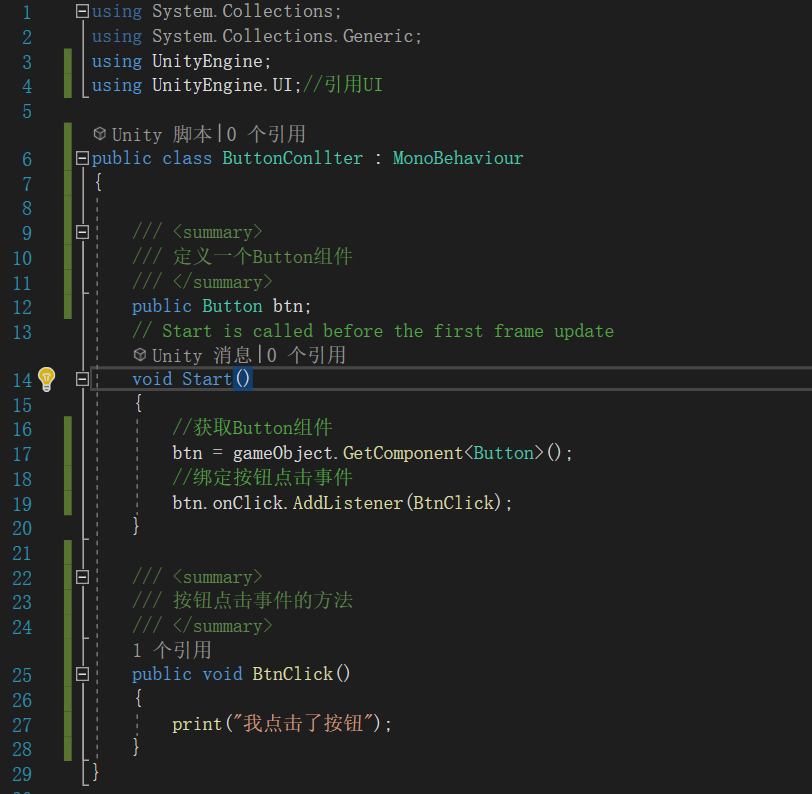Click the print statement string '我点击了按钮'
812x794 pixels.
click(303, 723)
